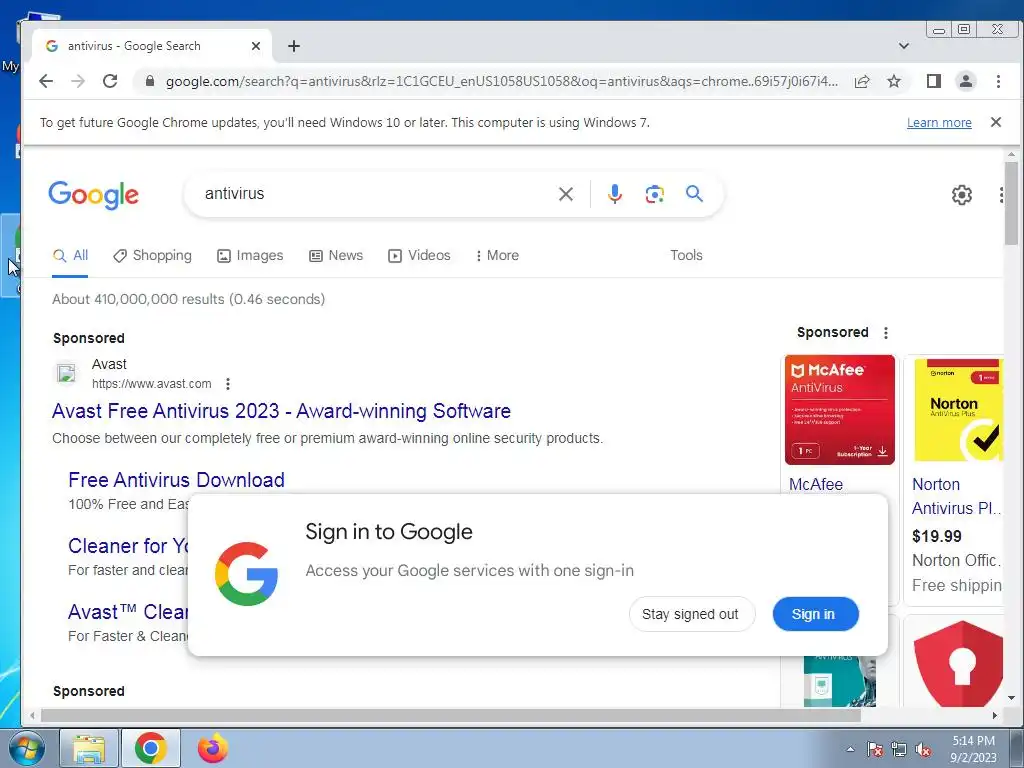Open the Learn more link

(x=939, y=123)
